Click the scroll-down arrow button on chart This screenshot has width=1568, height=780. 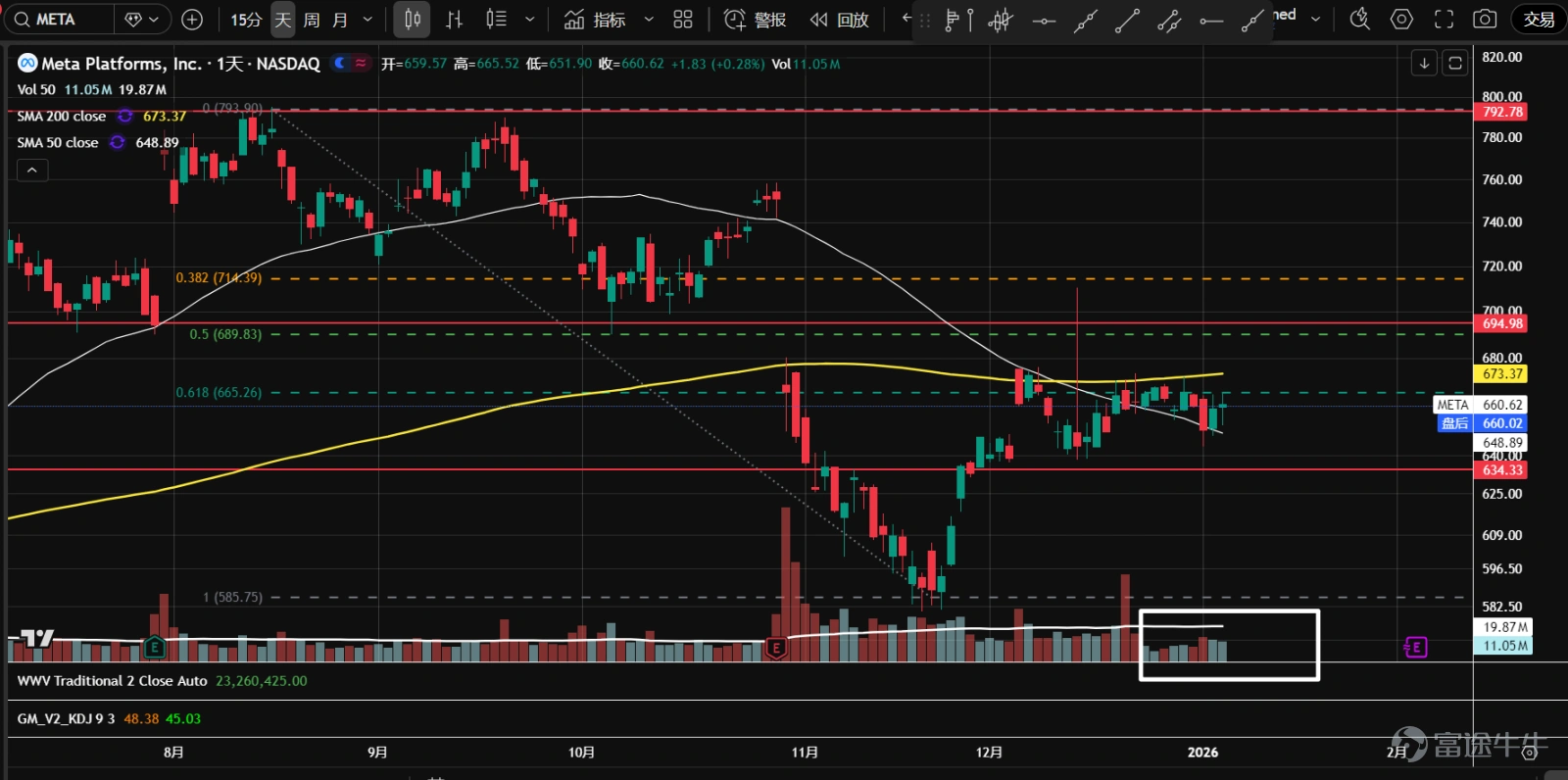[x=1424, y=63]
